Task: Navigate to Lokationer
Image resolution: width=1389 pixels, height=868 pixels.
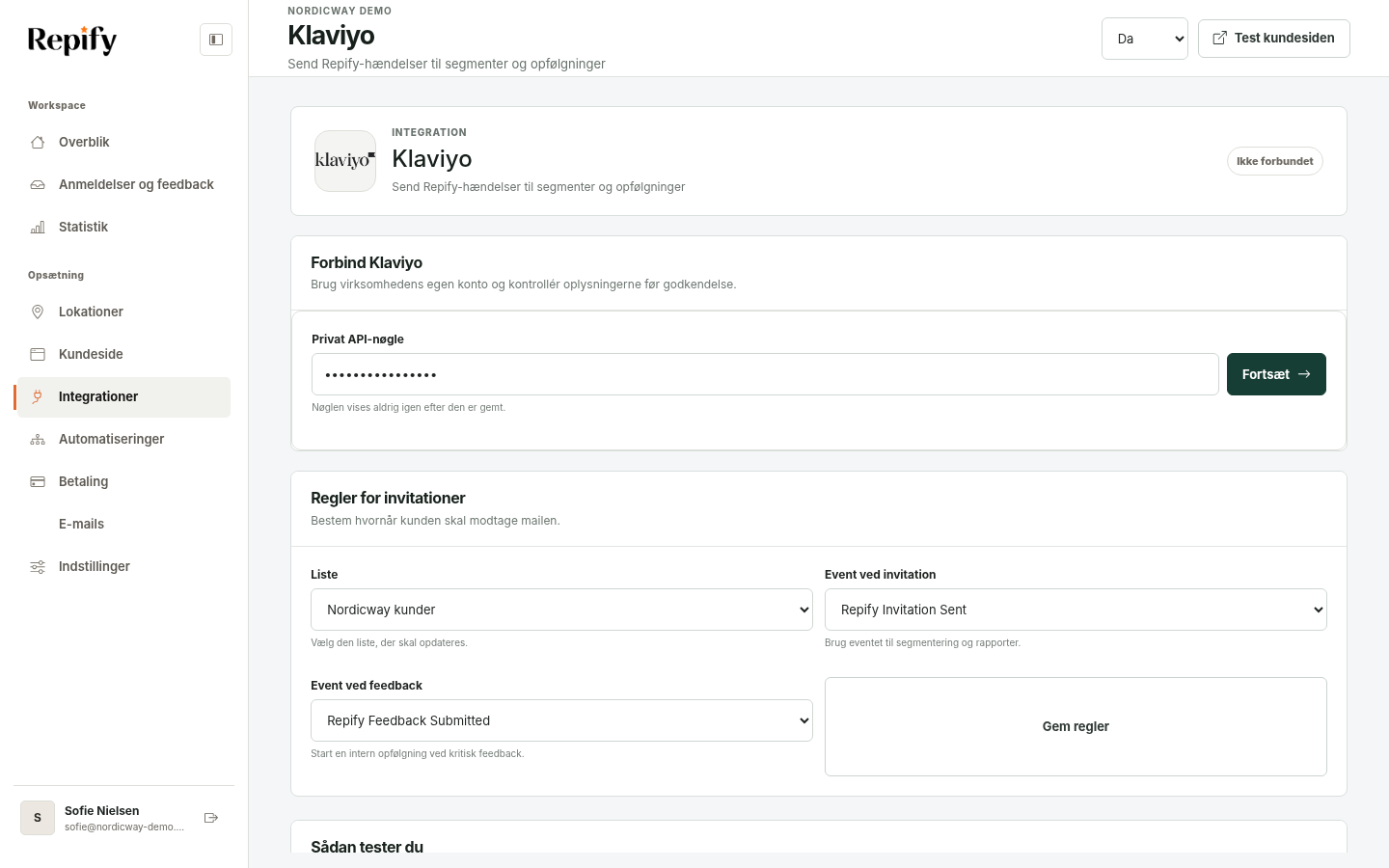Action: [x=123, y=312]
